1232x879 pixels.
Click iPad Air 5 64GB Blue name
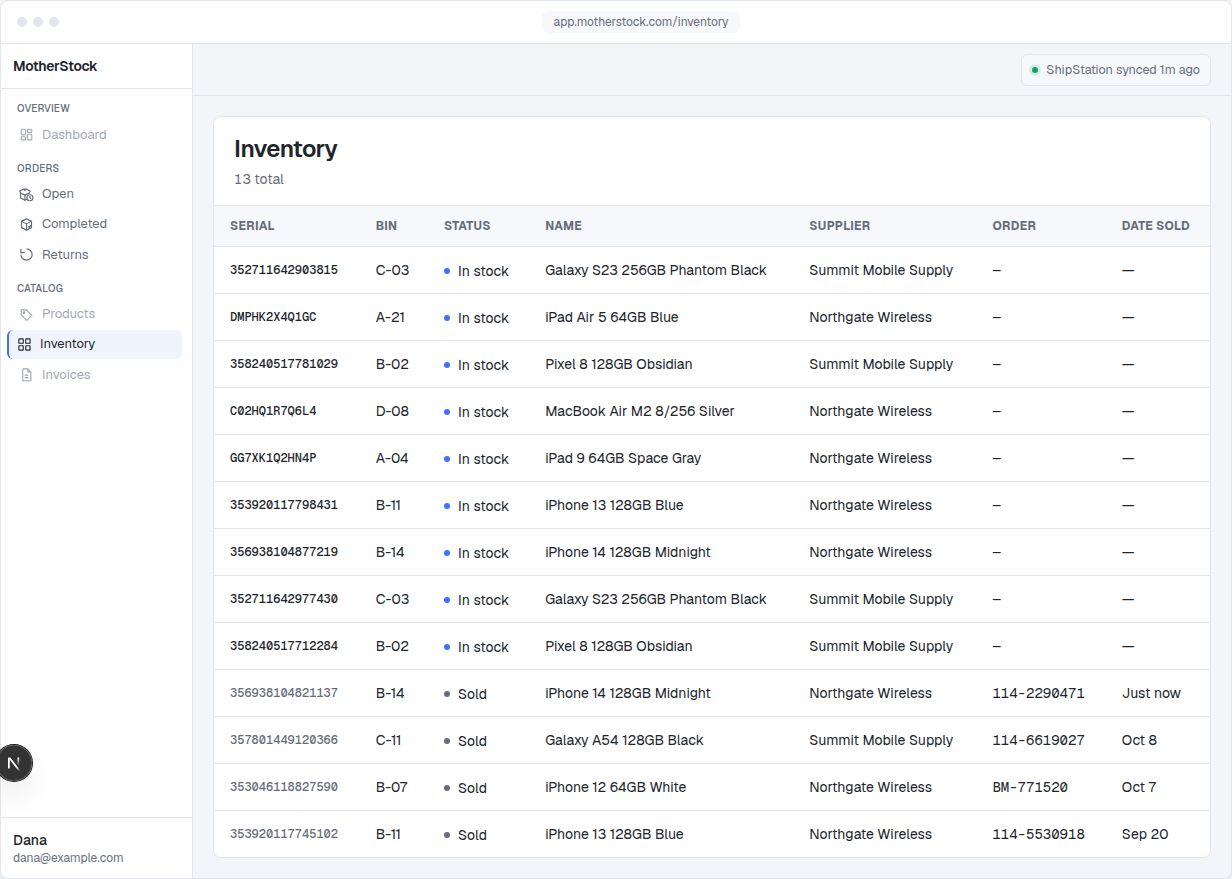pyautogui.click(x=612, y=317)
